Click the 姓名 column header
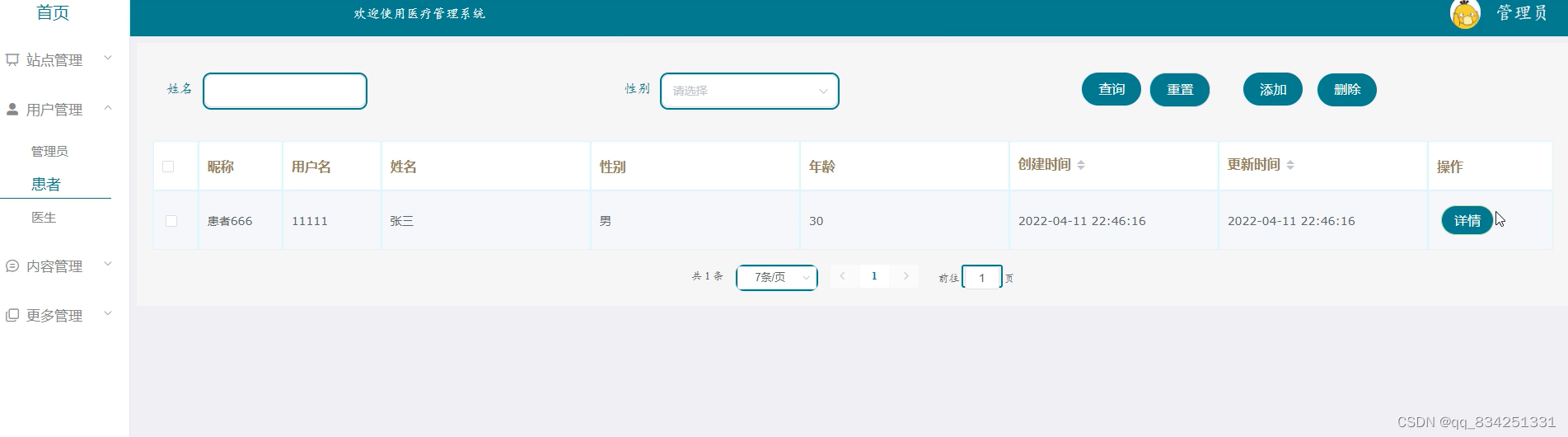 click(x=404, y=167)
